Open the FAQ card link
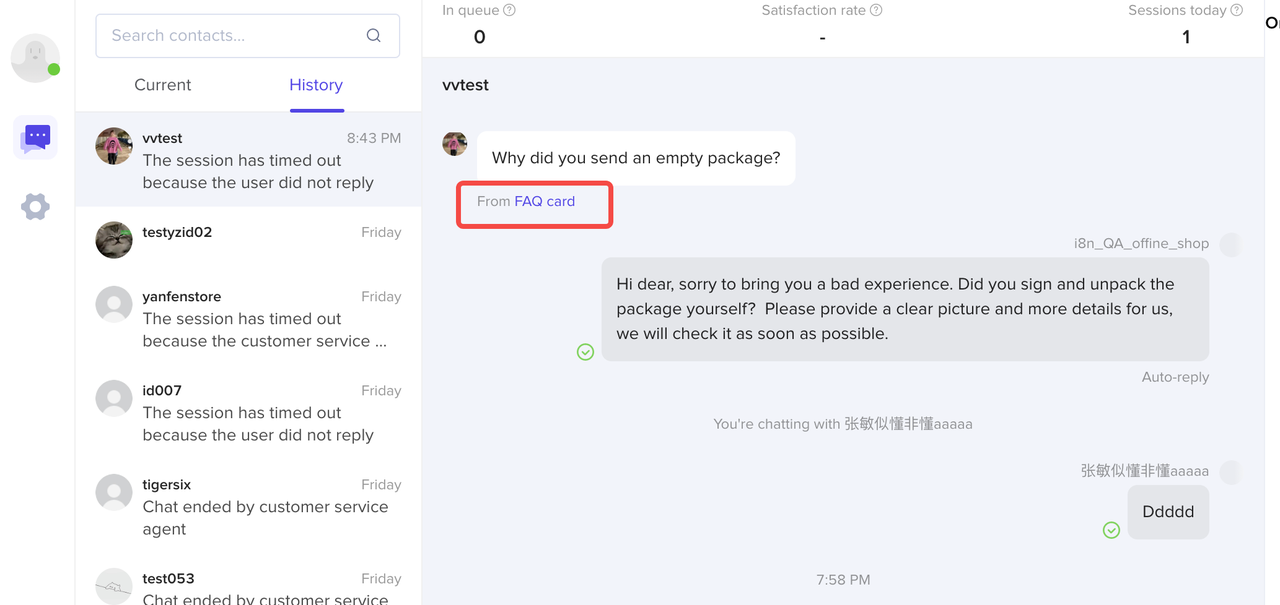The width and height of the screenshot is (1280, 605). coord(545,201)
